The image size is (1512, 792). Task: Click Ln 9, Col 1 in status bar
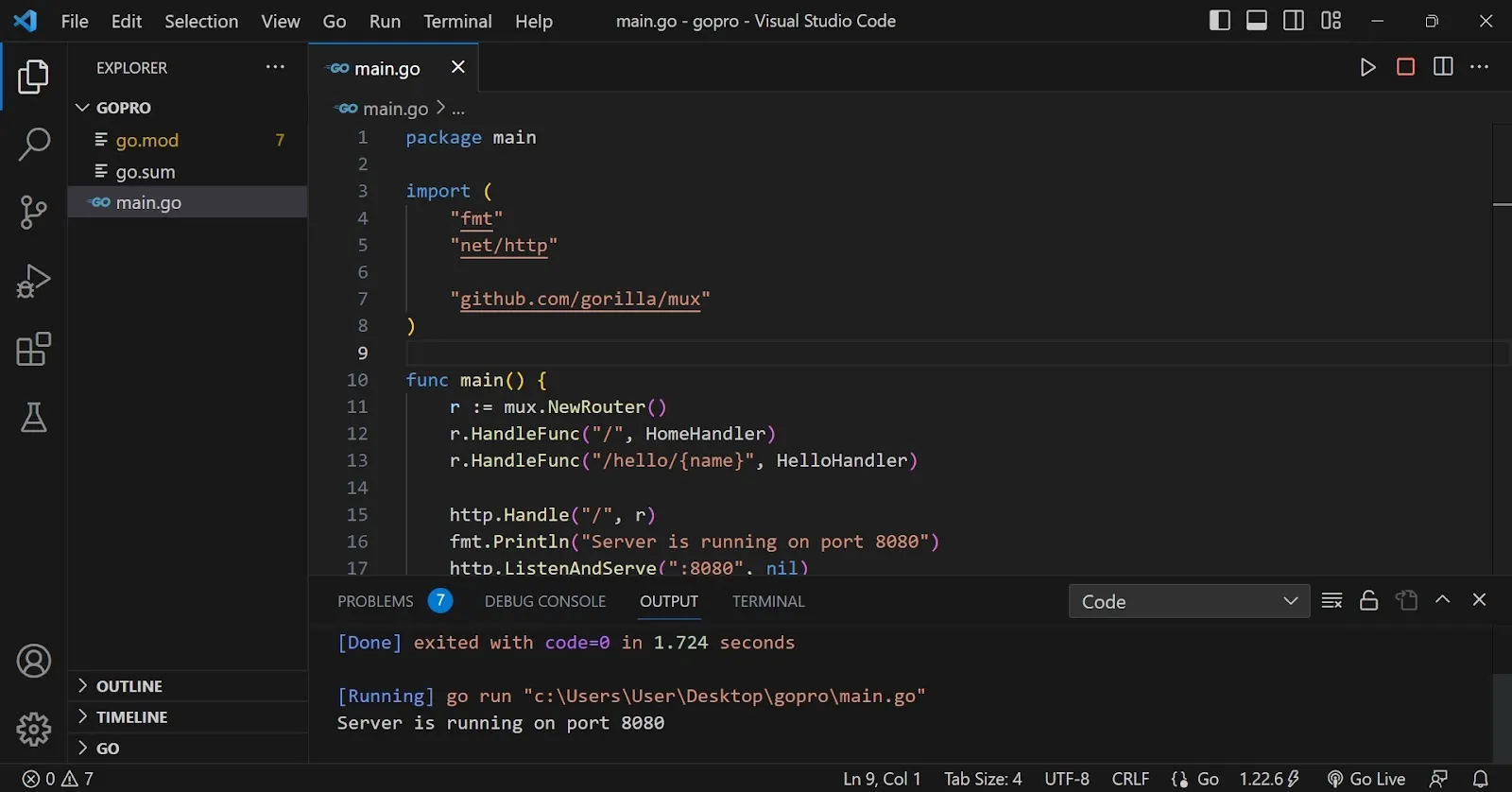pyautogui.click(x=882, y=779)
